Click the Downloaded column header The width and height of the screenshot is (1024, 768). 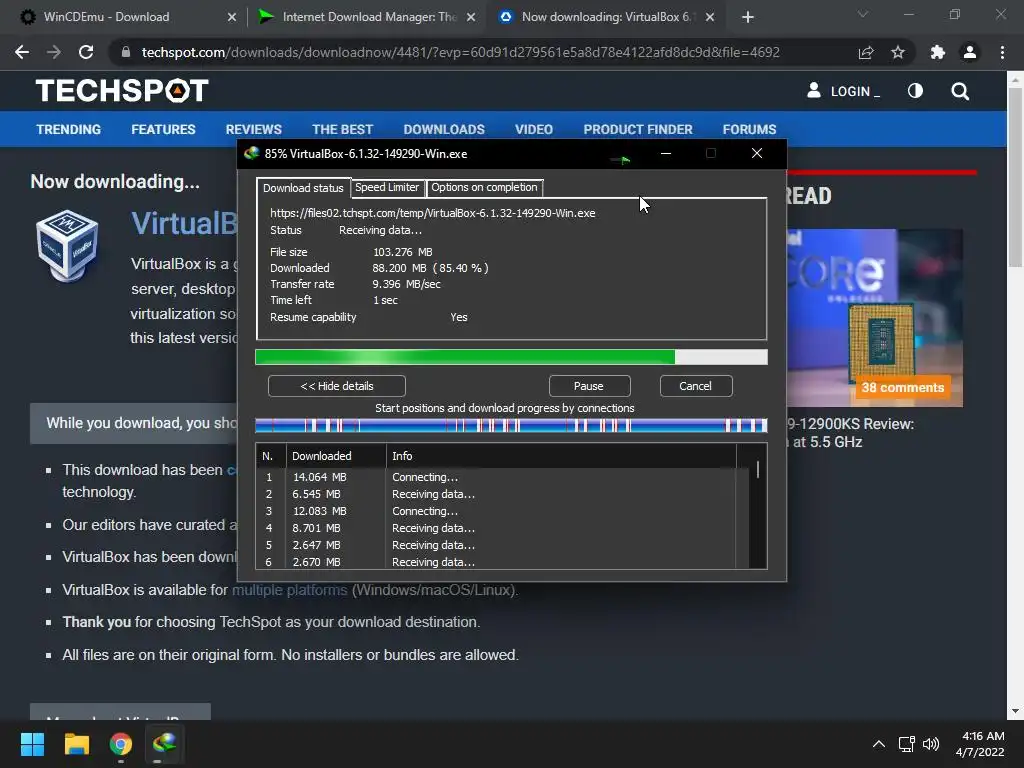[336, 456]
